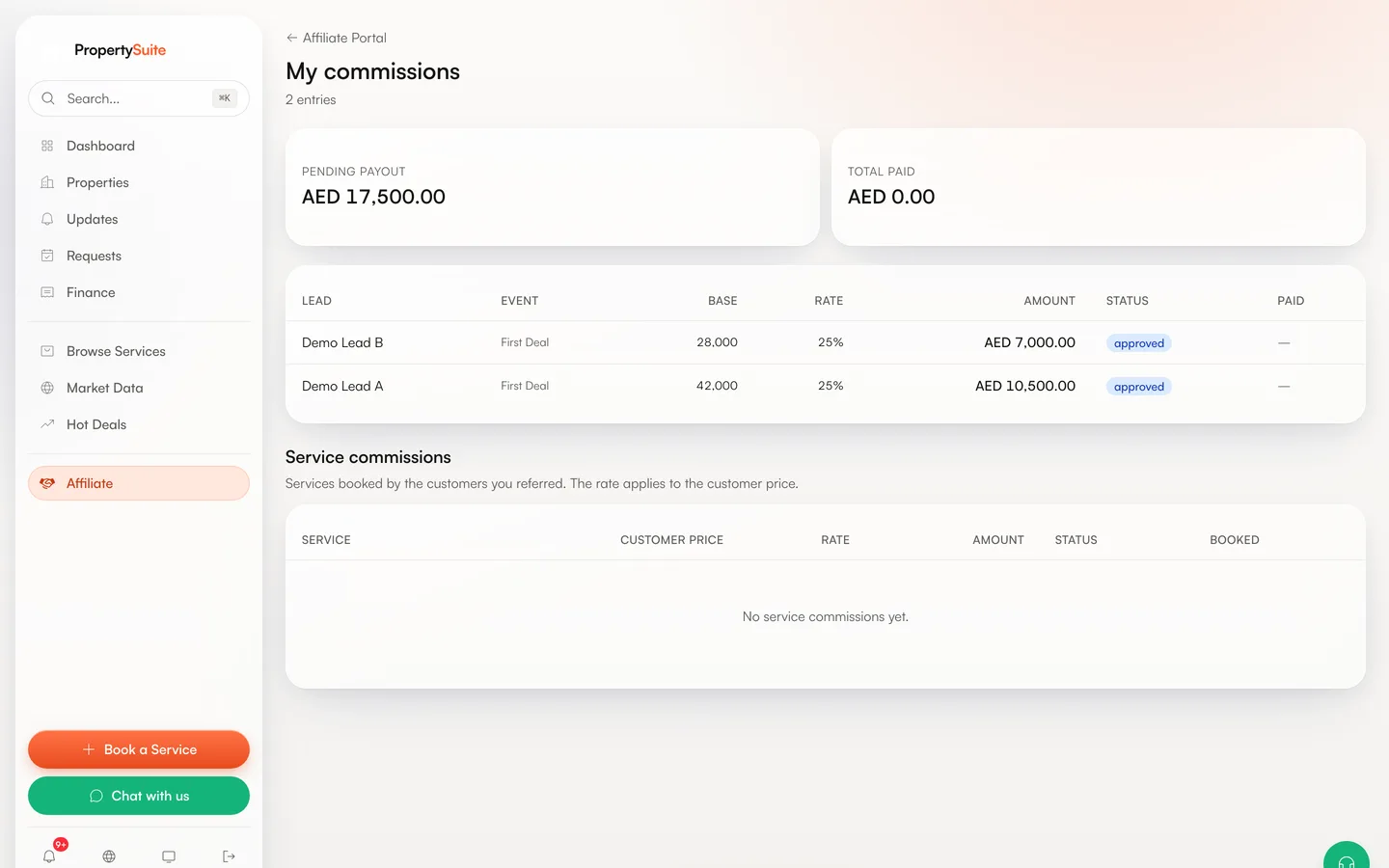Click the BOOKED column header

[x=1235, y=540]
